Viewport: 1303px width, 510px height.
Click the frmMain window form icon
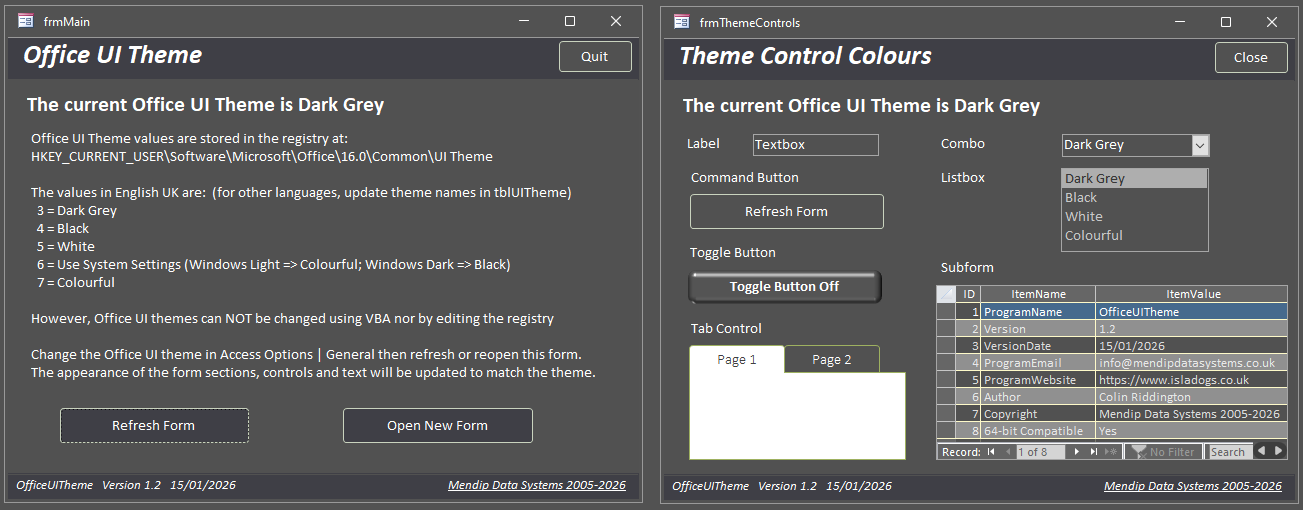[26, 21]
